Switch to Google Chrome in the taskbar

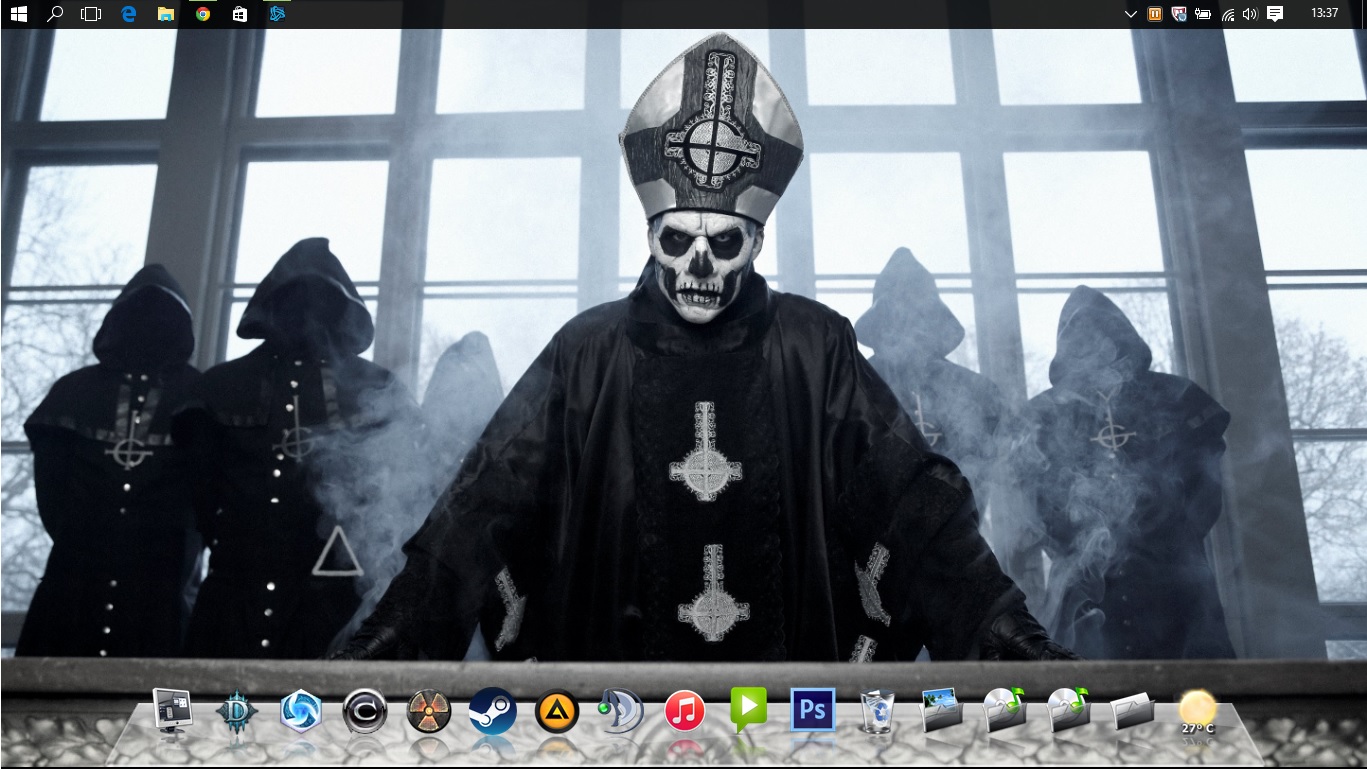tap(203, 14)
